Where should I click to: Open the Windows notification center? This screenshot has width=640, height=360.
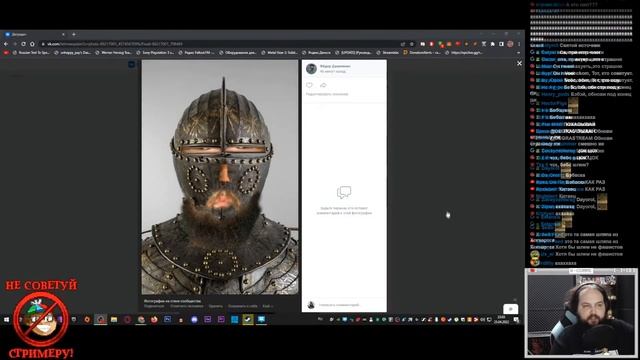tap(516, 319)
